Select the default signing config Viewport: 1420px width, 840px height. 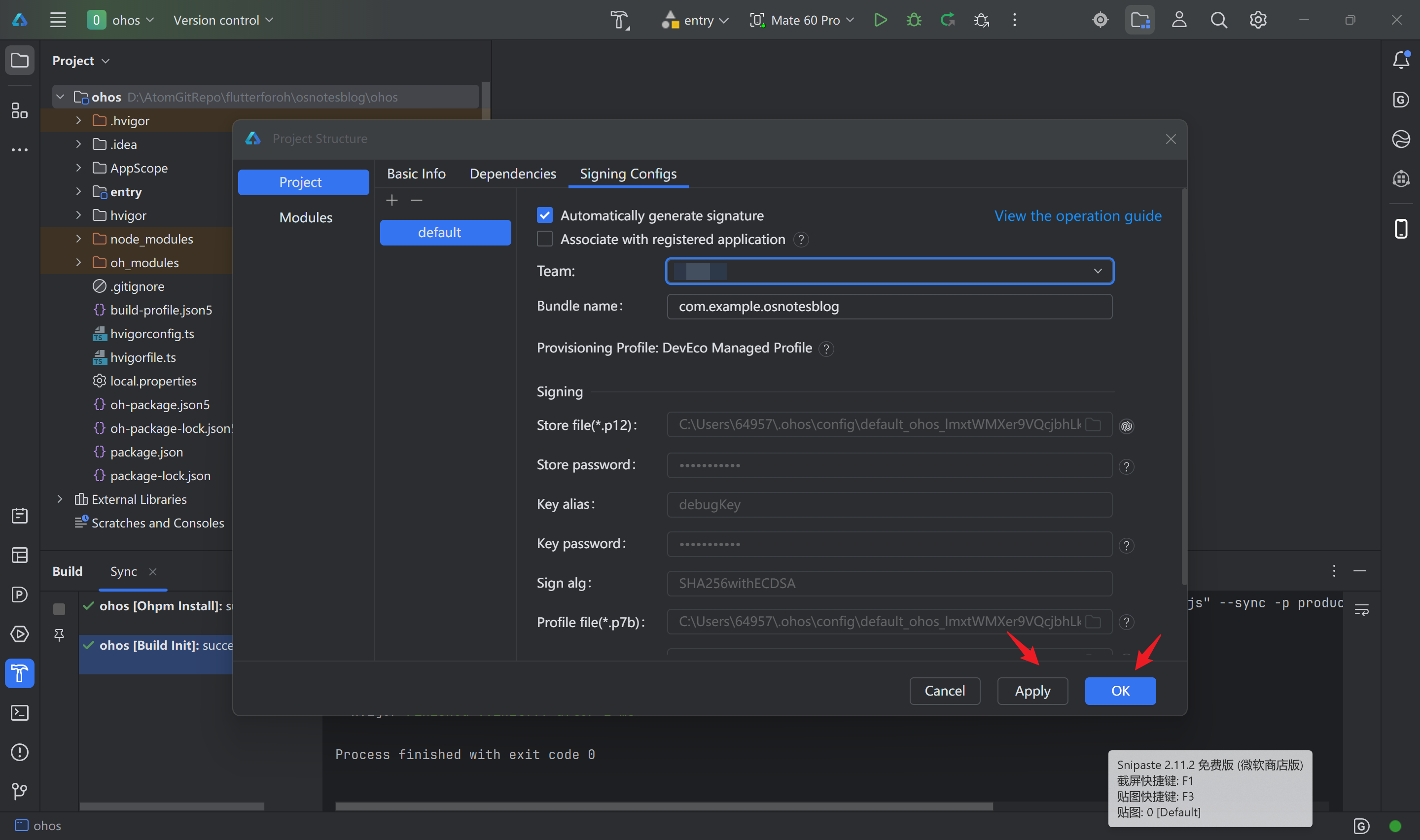click(445, 232)
